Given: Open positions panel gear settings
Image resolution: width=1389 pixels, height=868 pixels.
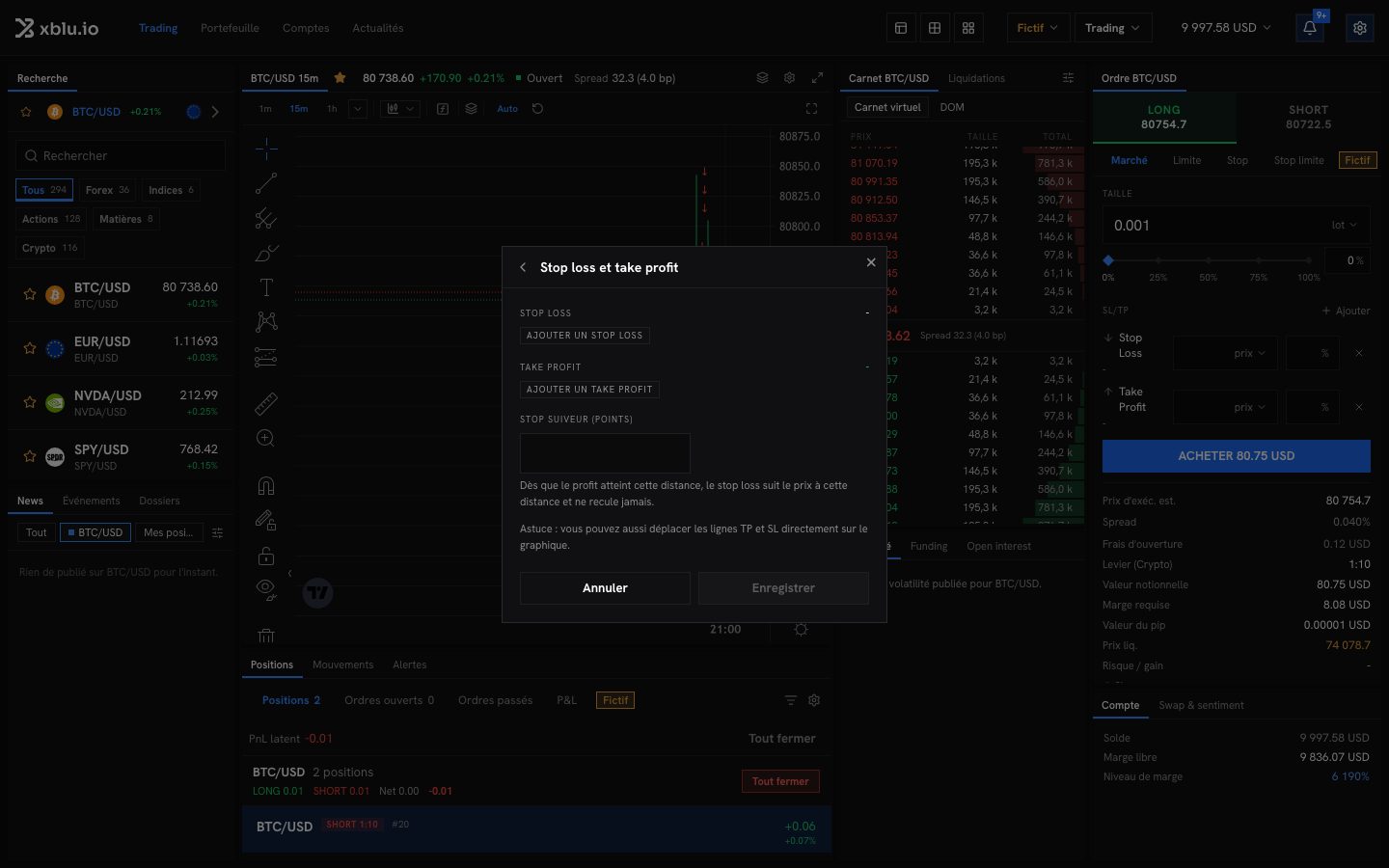Looking at the screenshot, I should click(x=814, y=700).
